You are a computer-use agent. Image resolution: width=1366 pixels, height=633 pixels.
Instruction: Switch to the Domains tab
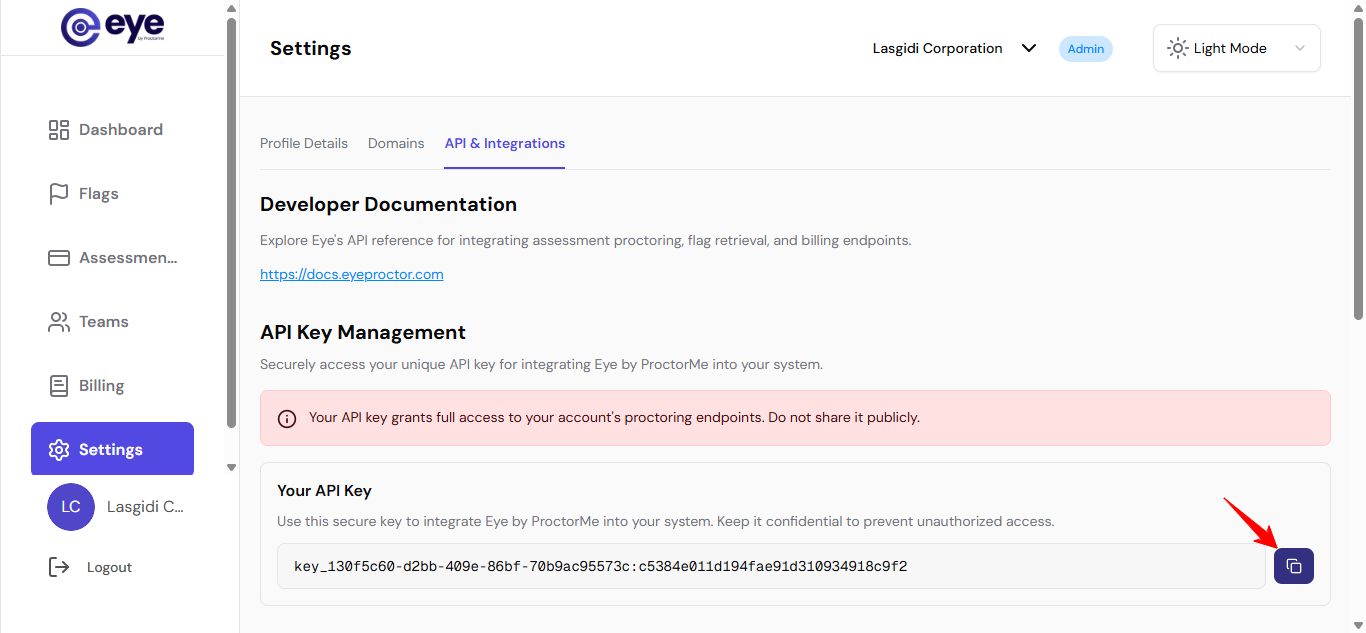coord(396,143)
